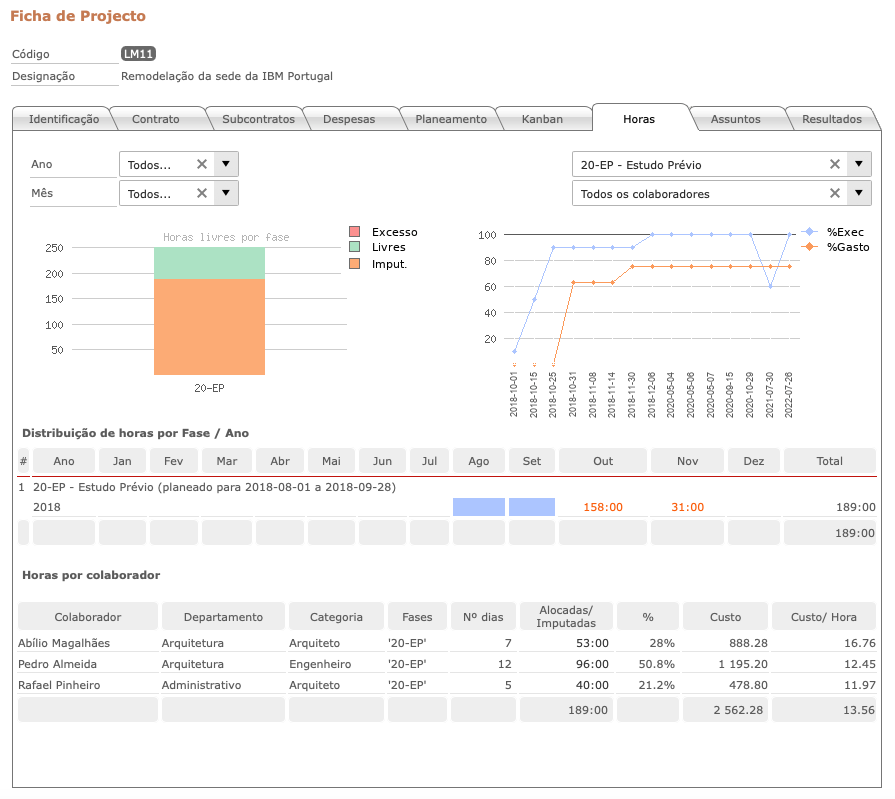The width and height of the screenshot is (895, 799).
Task: Click the orange Imput. bar in chart
Action: (x=209, y=325)
